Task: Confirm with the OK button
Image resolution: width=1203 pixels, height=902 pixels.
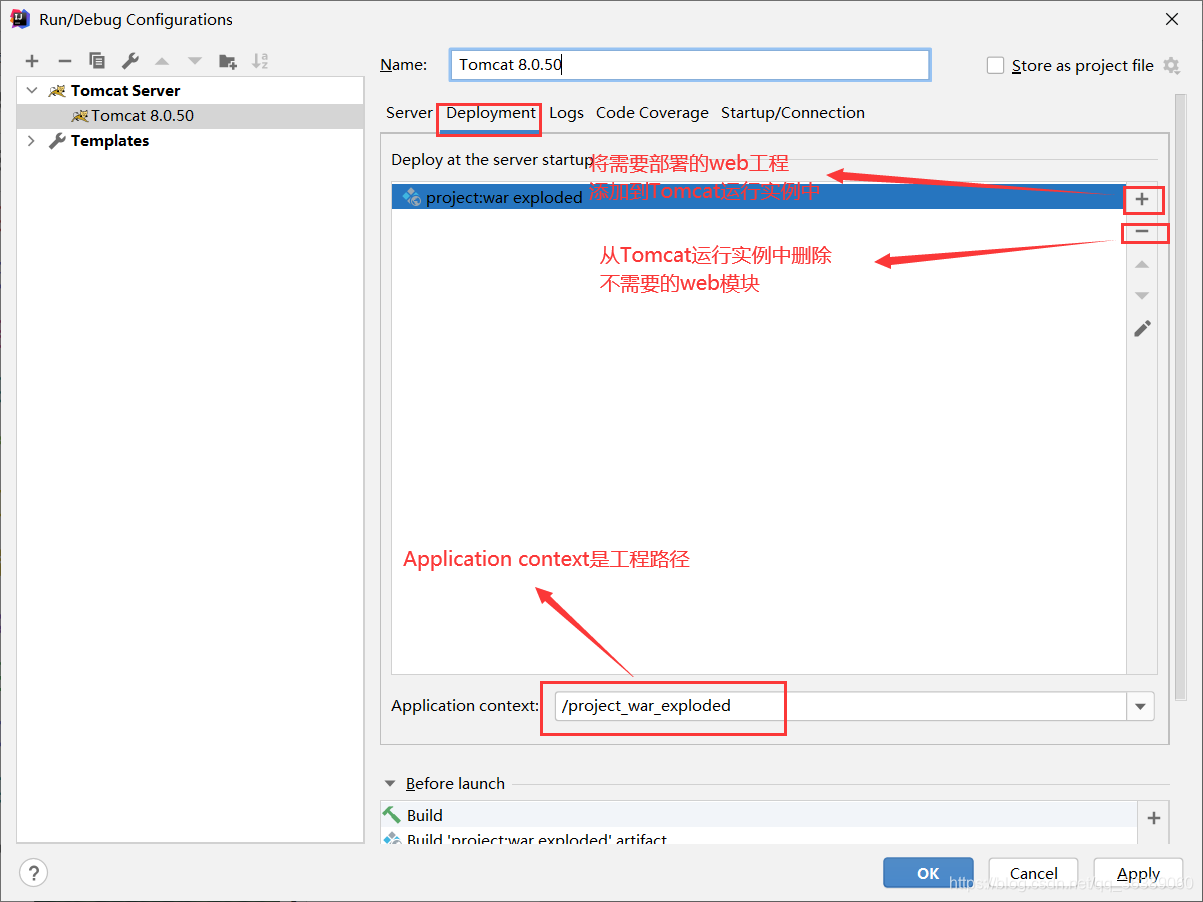Action: click(x=928, y=873)
